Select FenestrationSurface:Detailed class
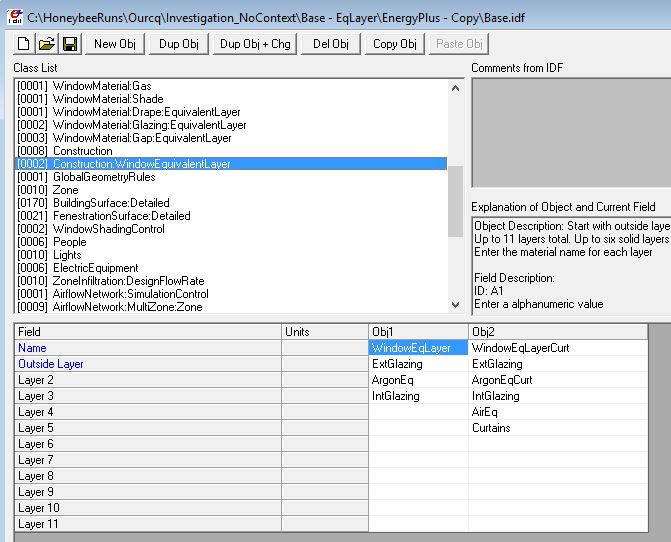 tap(231, 216)
